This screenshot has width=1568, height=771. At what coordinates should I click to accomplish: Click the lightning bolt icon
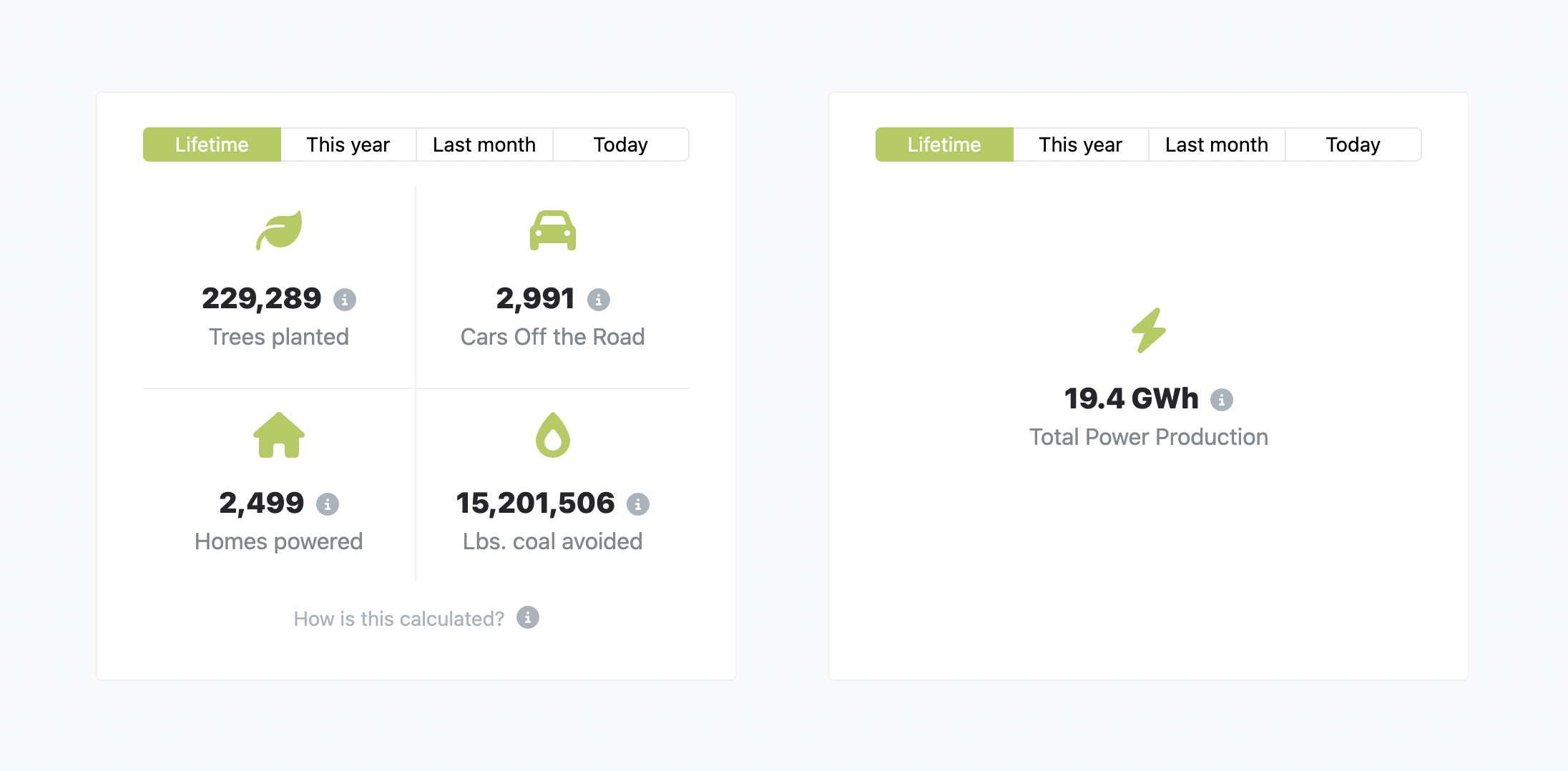pos(1149,330)
